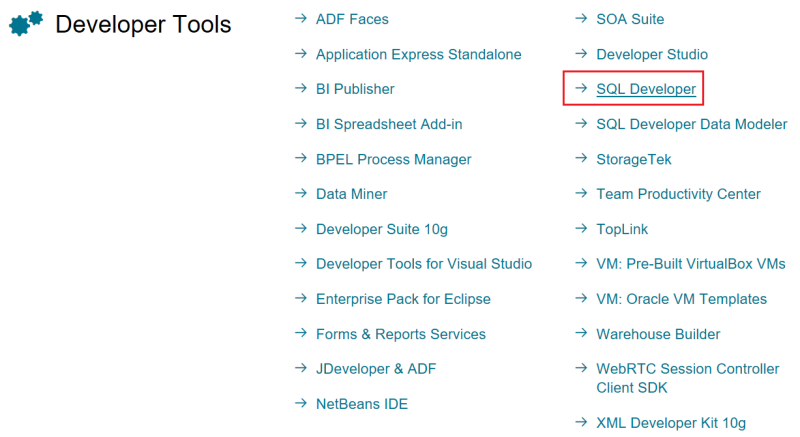The width and height of the screenshot is (800, 437).
Task: Click the arrow icon beside BI Spreadsheet Add-in
Action: [x=301, y=123]
